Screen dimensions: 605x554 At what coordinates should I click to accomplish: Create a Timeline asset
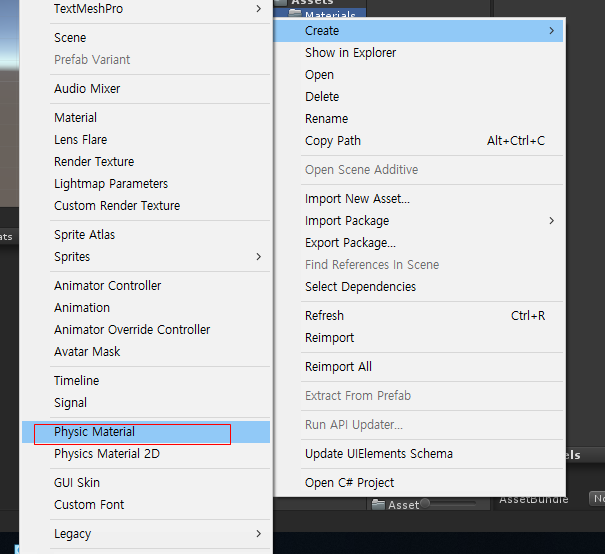pos(146,380)
